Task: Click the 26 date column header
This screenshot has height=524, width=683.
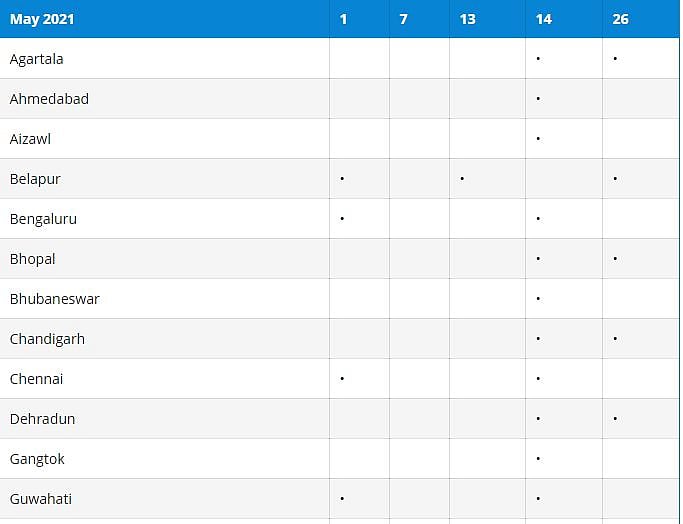Action: pos(621,19)
